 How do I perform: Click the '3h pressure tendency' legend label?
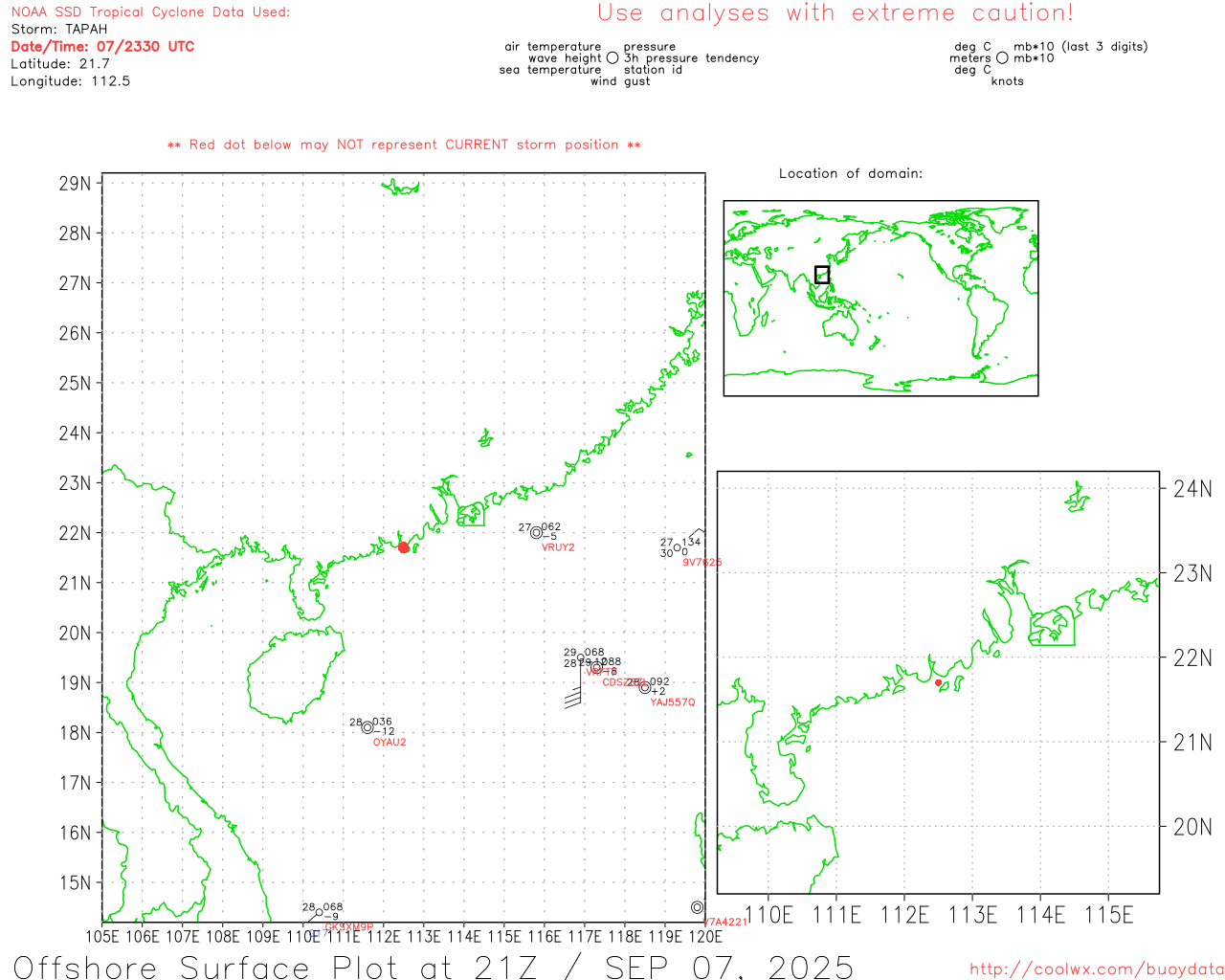click(x=692, y=58)
